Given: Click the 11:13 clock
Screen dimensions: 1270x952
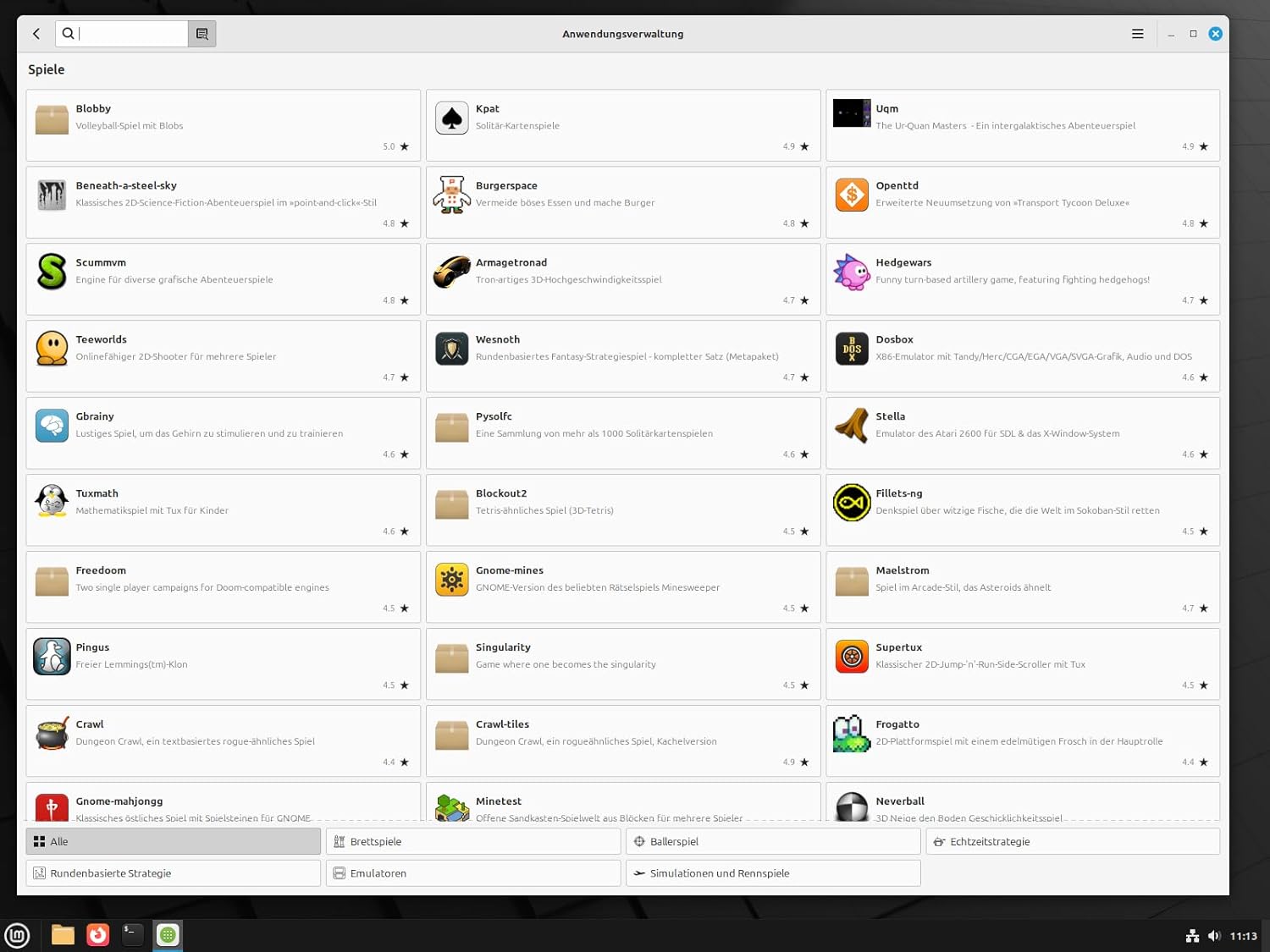Looking at the screenshot, I should (1243, 936).
